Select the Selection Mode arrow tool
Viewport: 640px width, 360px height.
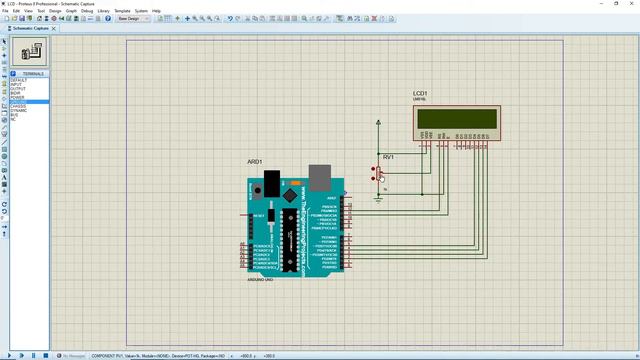pyautogui.click(x=4, y=42)
